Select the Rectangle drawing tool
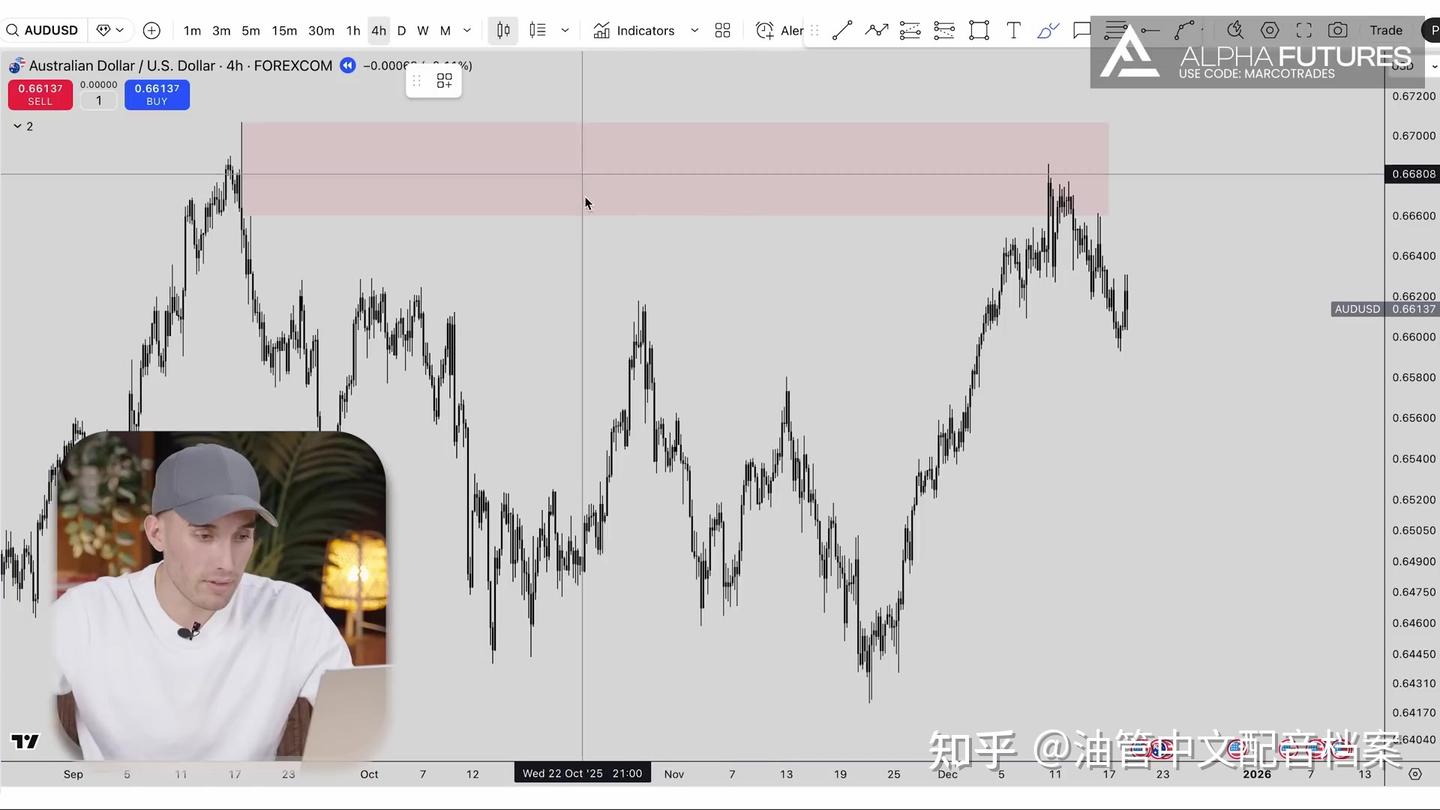The image size is (1440, 810). pos(979,30)
